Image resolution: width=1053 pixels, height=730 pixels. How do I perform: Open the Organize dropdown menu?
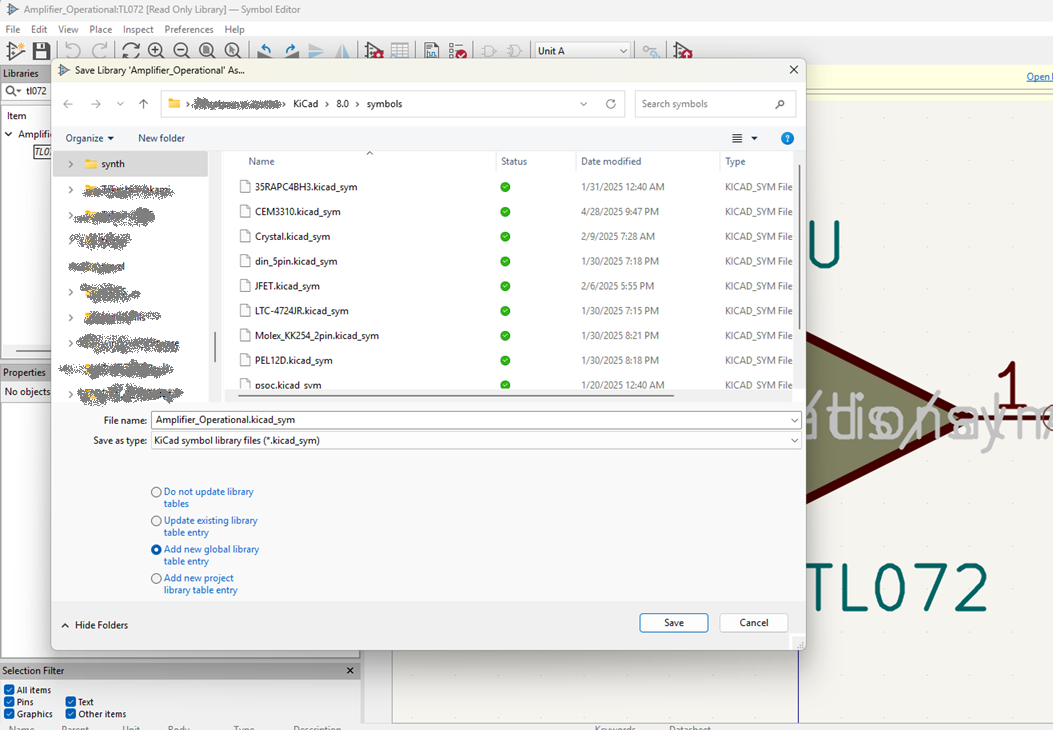89,138
